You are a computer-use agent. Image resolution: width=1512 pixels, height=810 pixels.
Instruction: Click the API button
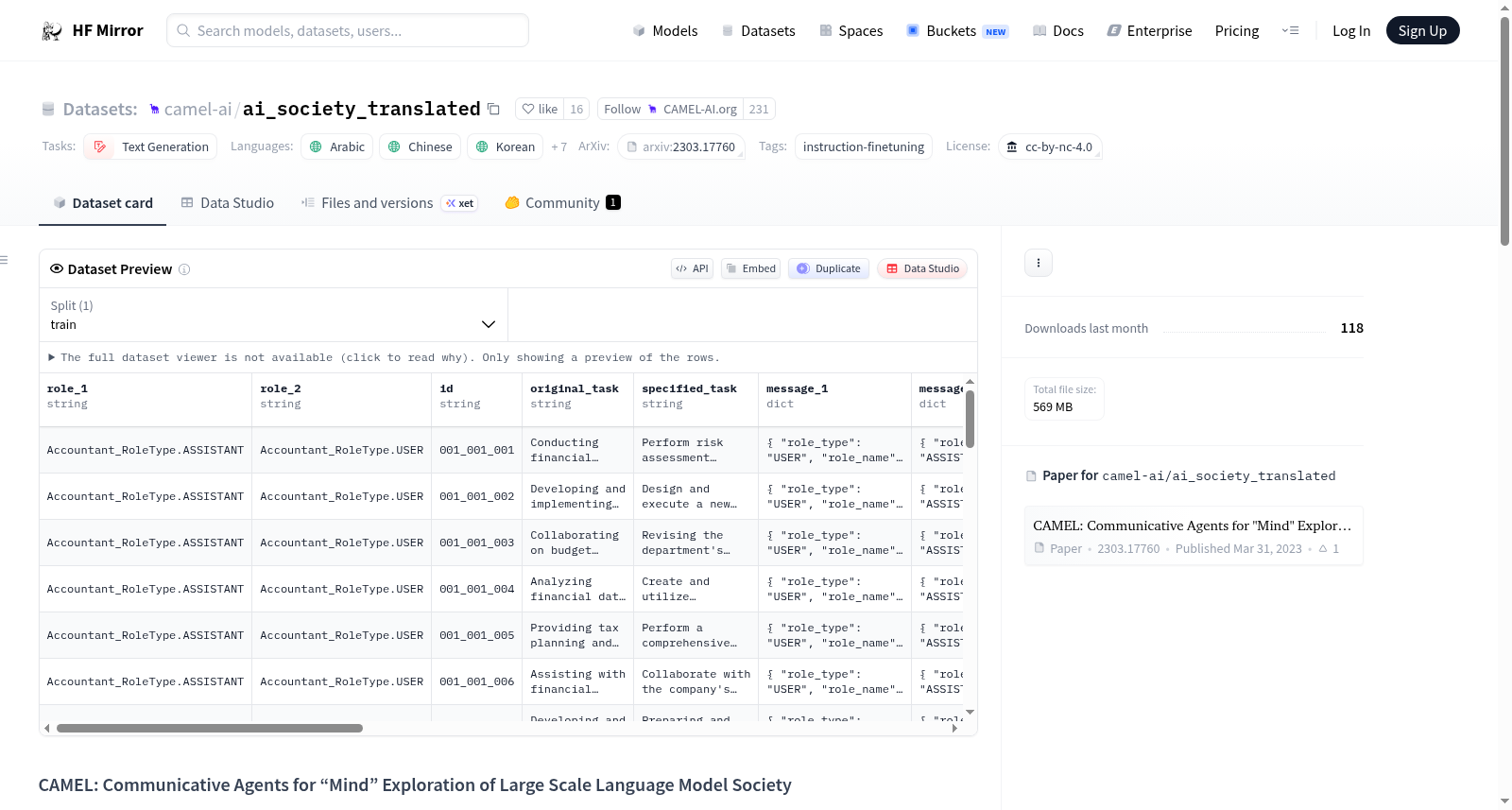pyautogui.click(x=692, y=268)
